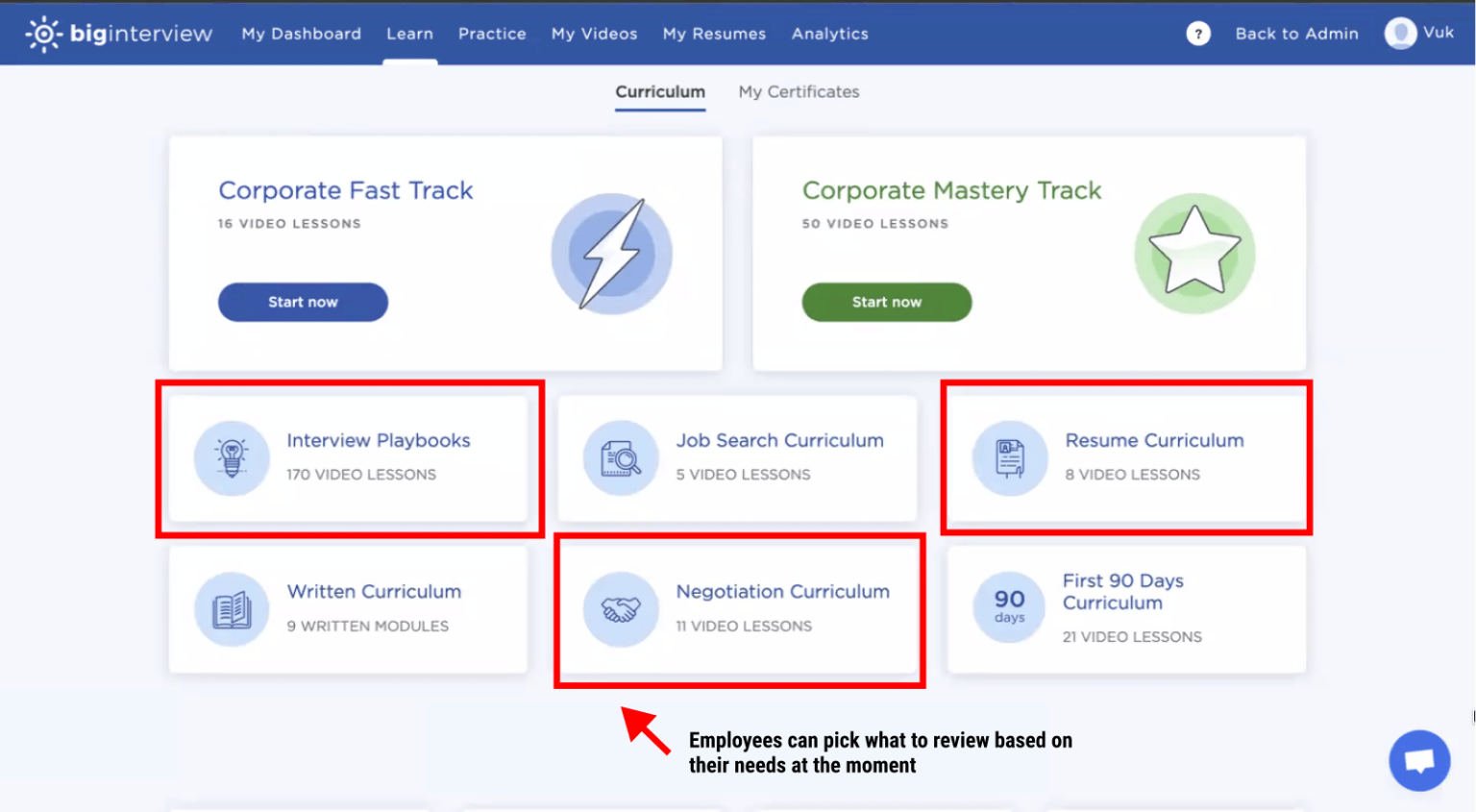Click the Interview Playbooks lightbulb icon
This screenshot has width=1476, height=812.
coord(232,457)
